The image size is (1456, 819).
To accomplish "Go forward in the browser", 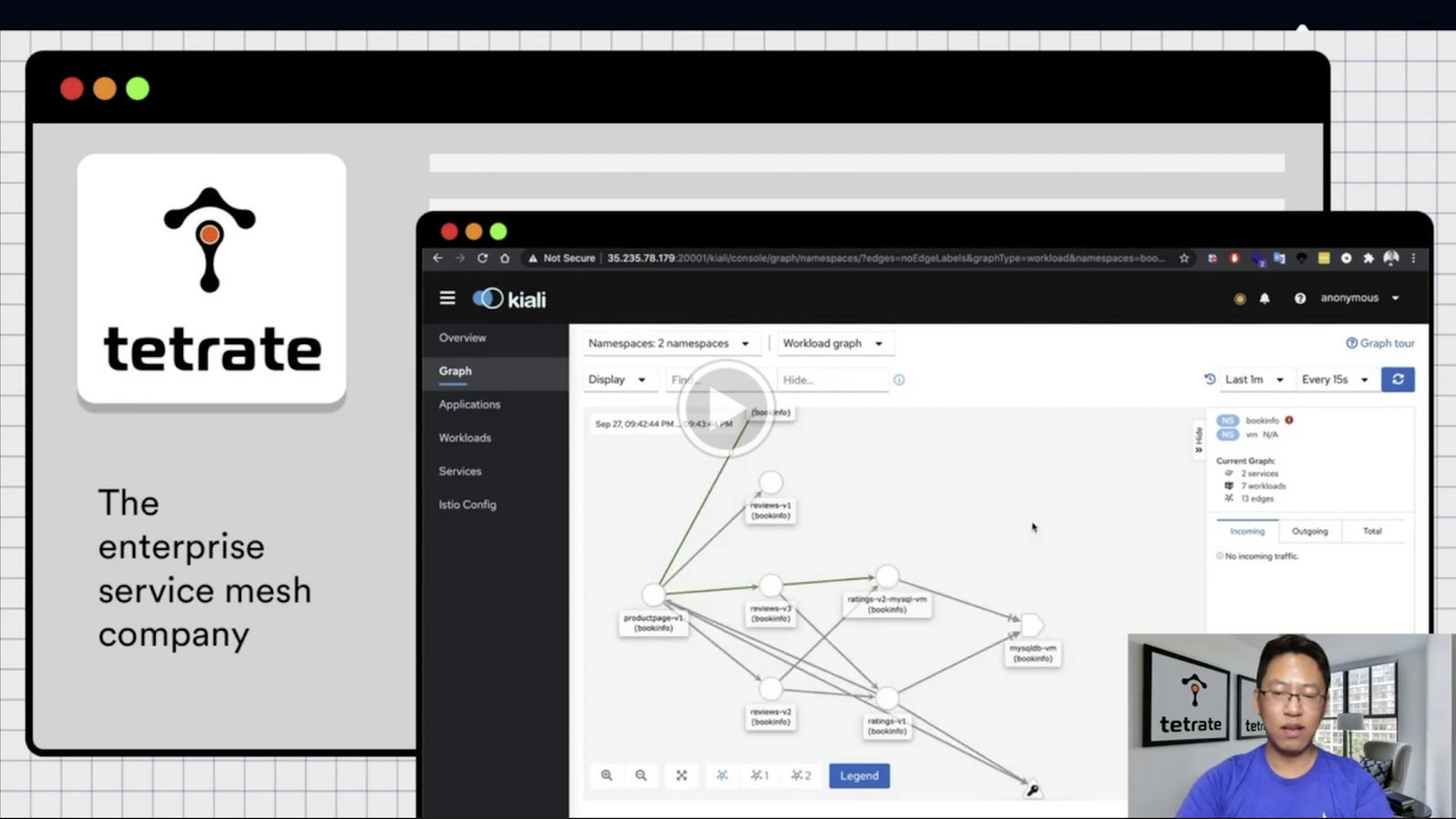I will point(460,258).
